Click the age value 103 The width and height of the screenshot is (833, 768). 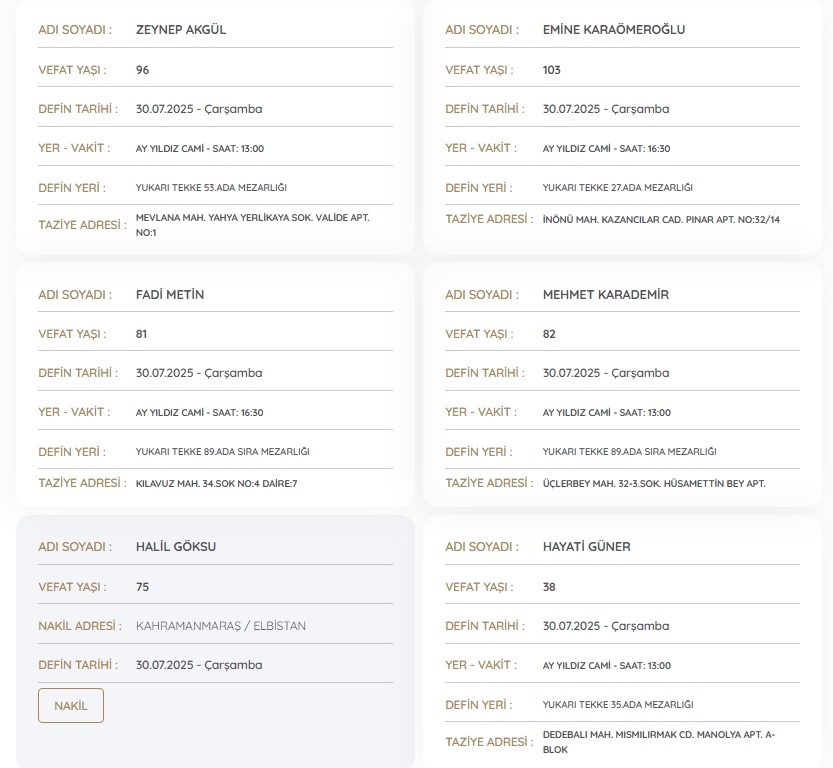(x=552, y=70)
